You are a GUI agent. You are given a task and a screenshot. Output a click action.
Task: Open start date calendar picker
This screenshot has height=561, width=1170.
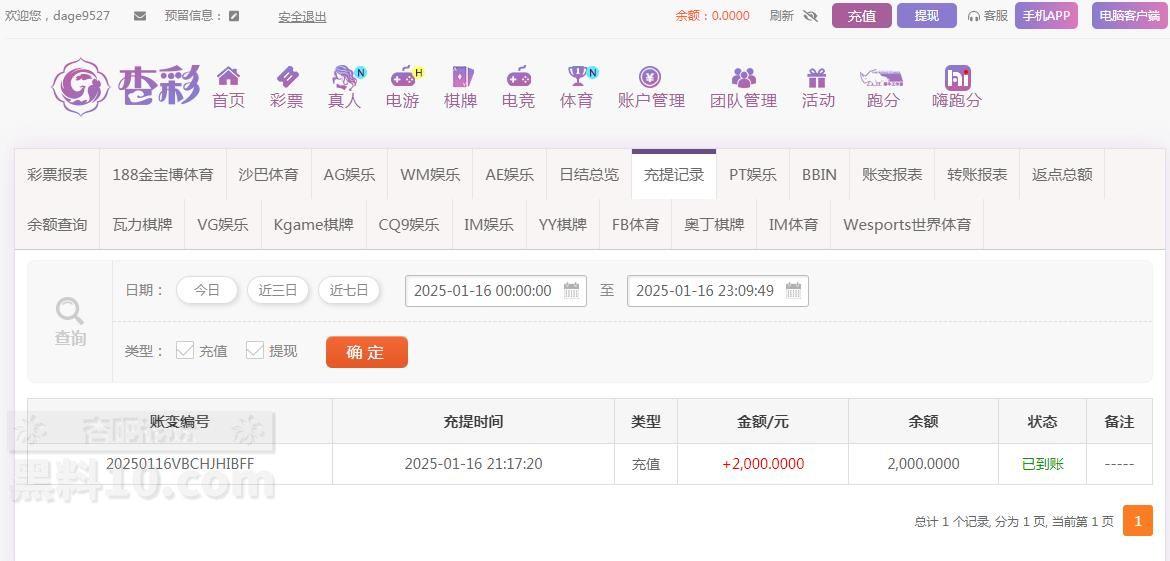(571, 290)
